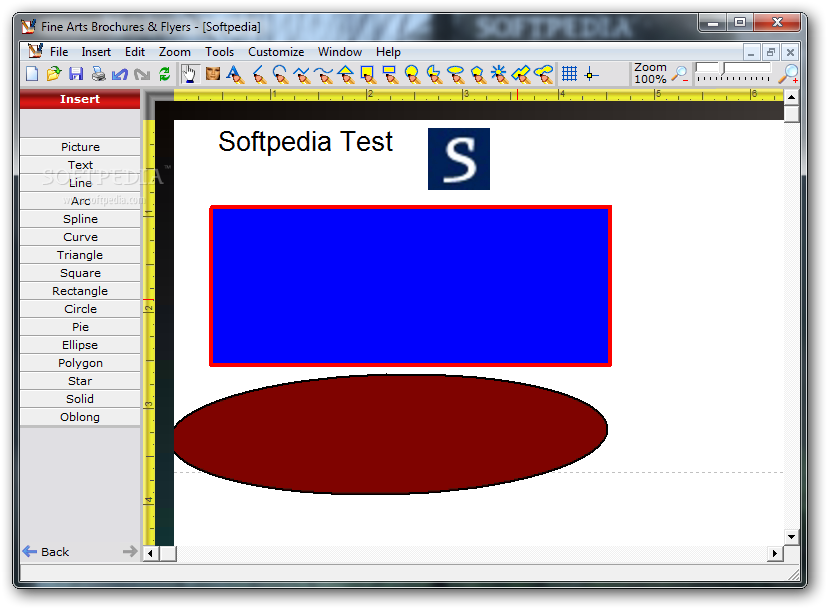Refresh the view with green arrows icon

coord(164,74)
